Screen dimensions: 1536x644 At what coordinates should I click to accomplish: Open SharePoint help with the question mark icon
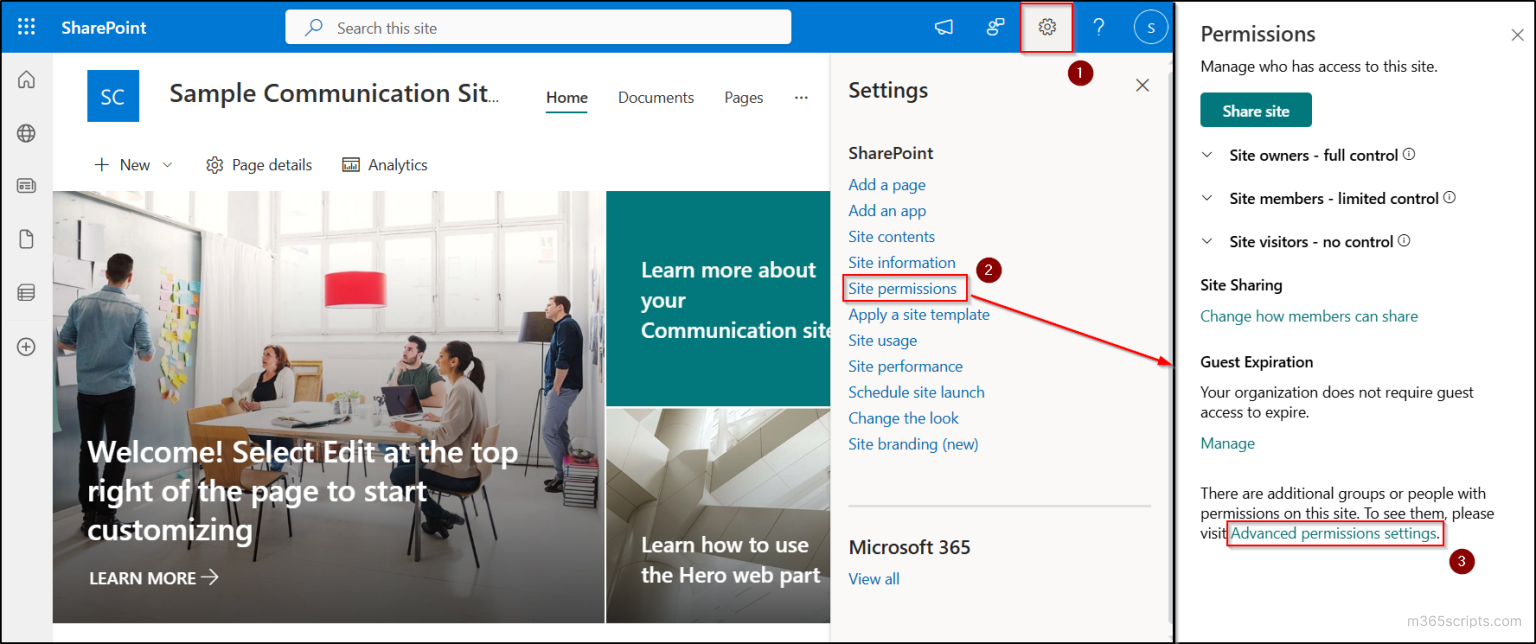1098,27
